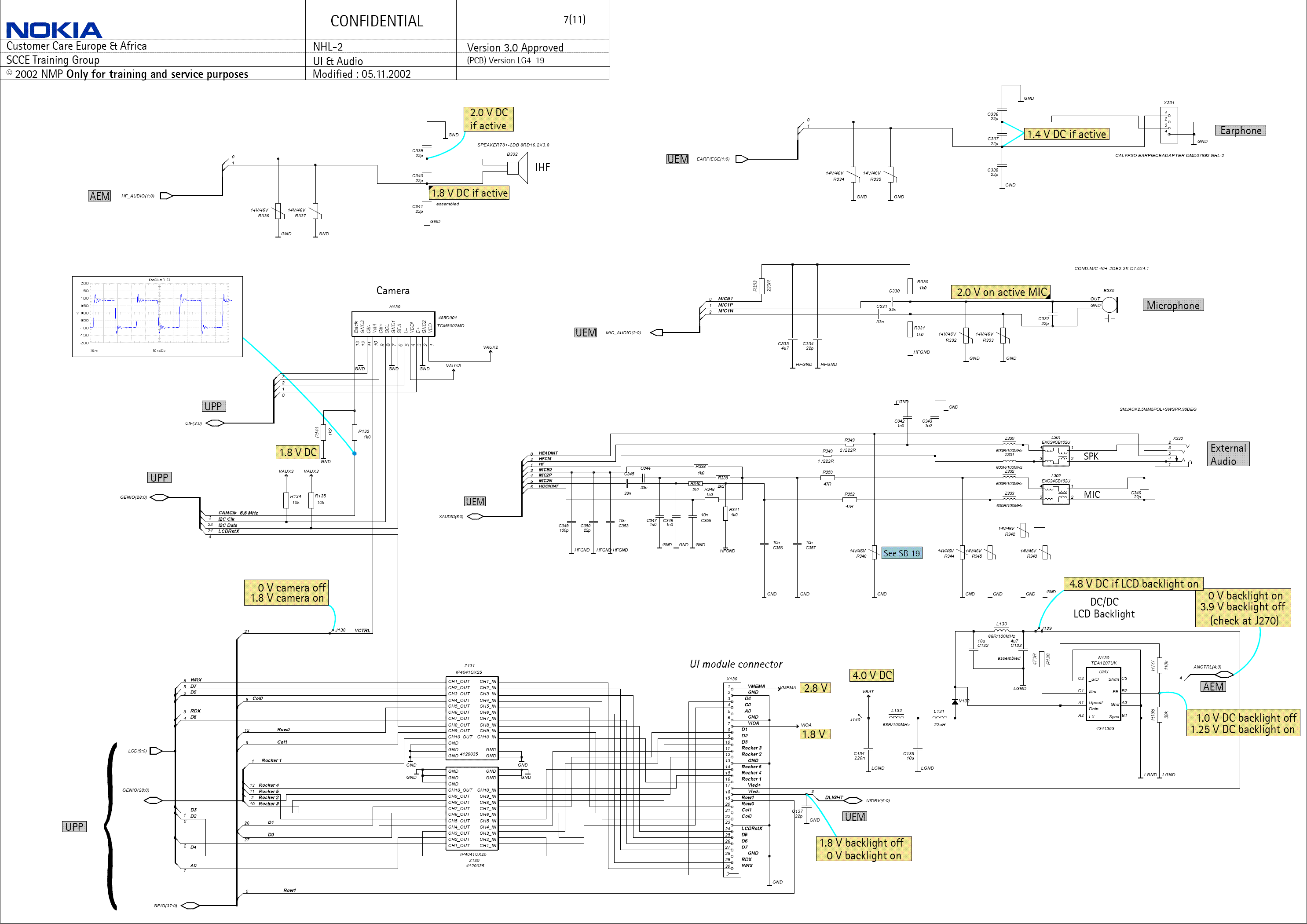Image resolution: width=1307 pixels, height=924 pixels.
Task: Click 'Modified : 05.11.2002' text
Action: [x=362, y=74]
